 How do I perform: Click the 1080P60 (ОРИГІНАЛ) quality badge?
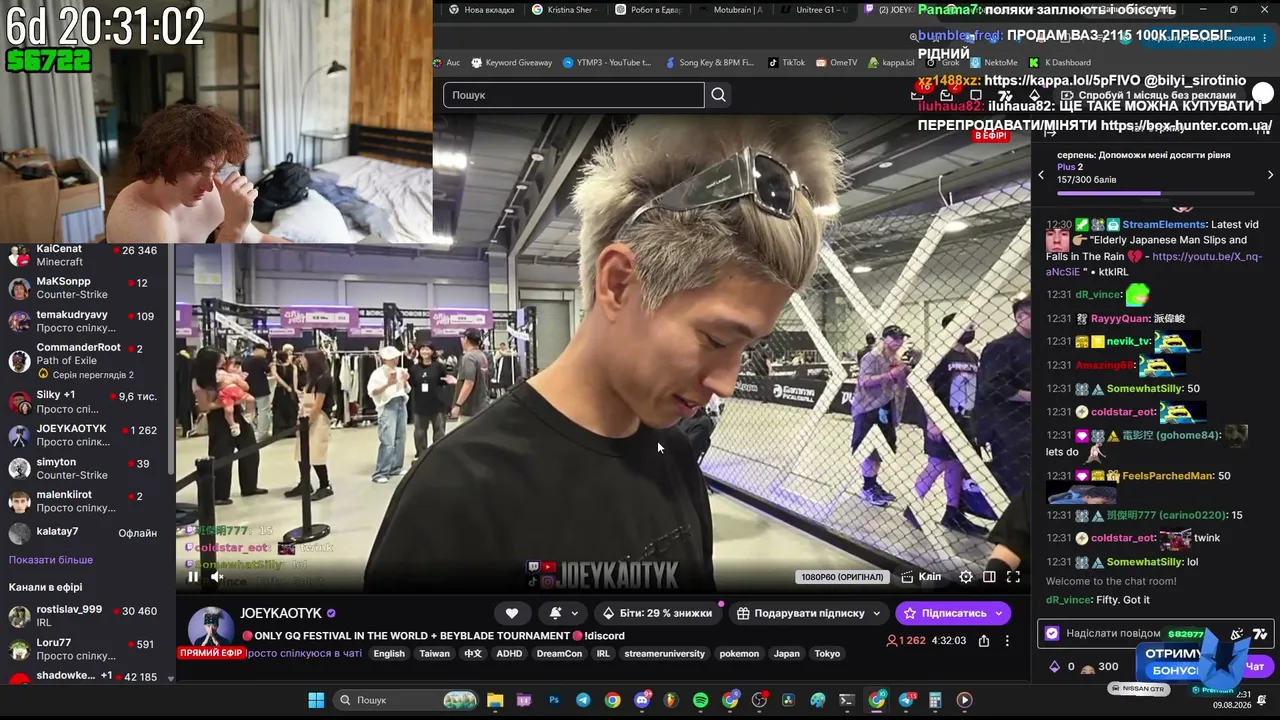click(x=842, y=577)
